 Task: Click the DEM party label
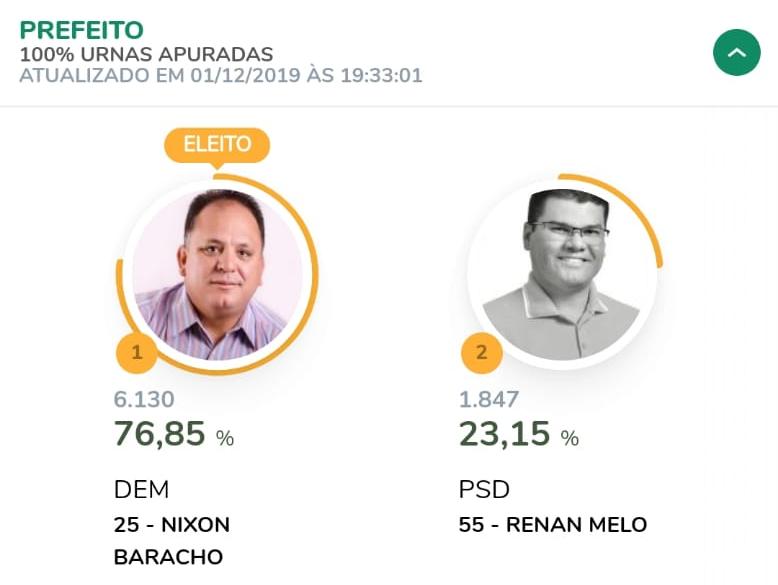[141, 489]
